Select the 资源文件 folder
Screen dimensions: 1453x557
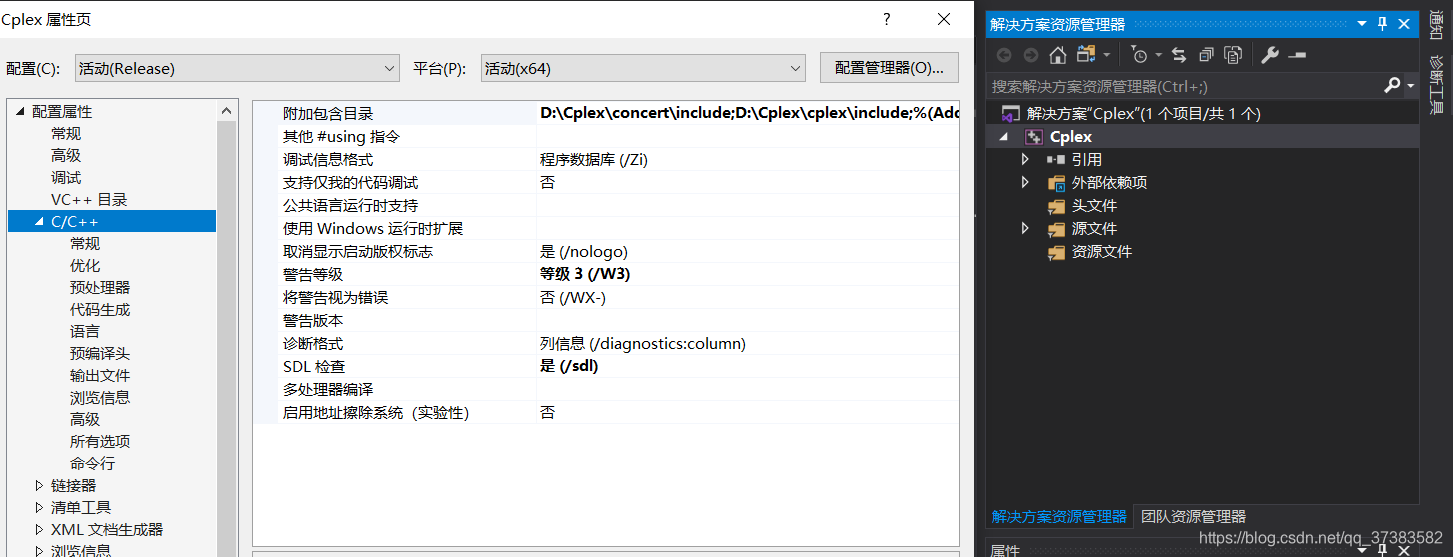pyautogui.click(x=1102, y=252)
